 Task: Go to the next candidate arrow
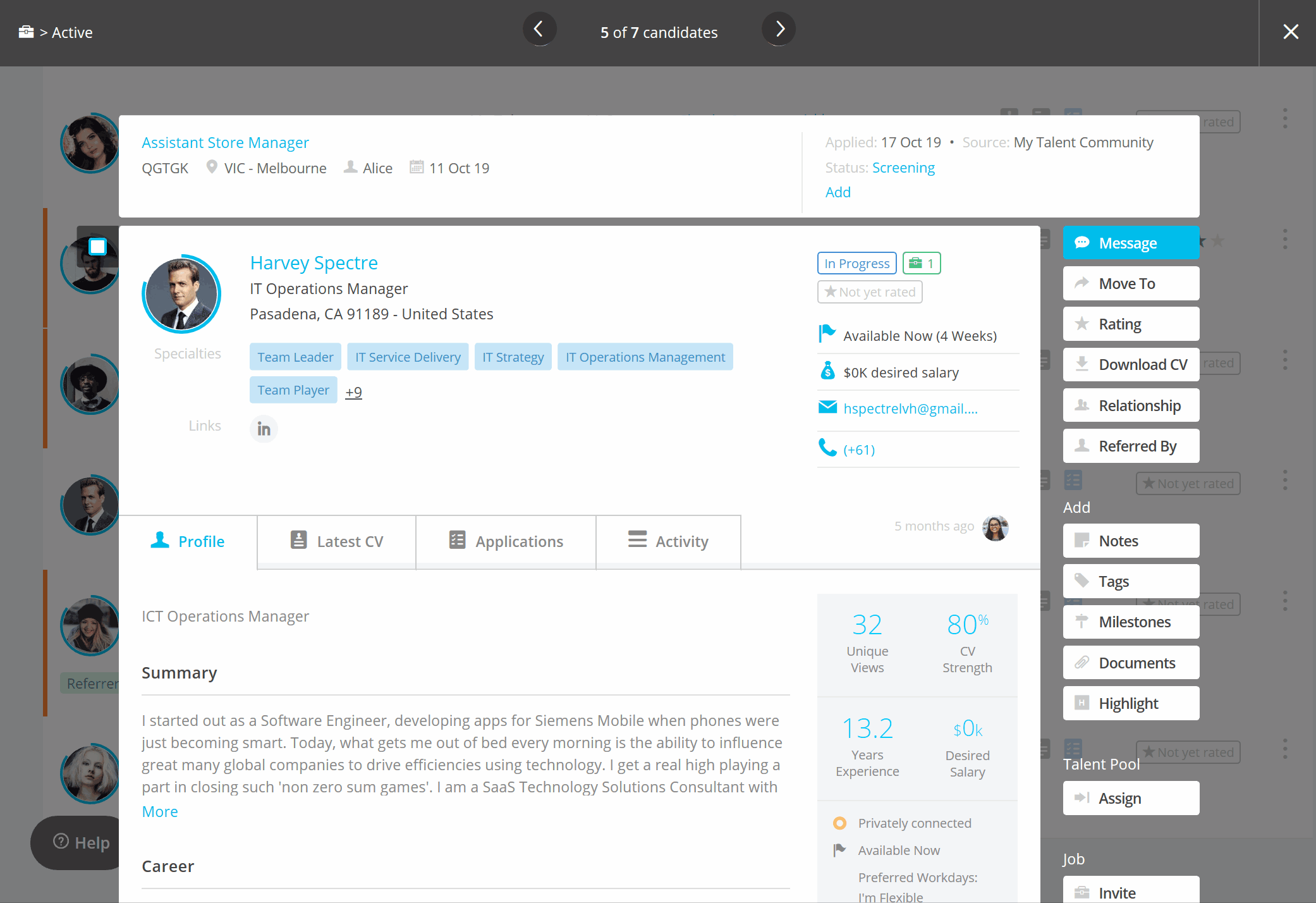click(779, 30)
